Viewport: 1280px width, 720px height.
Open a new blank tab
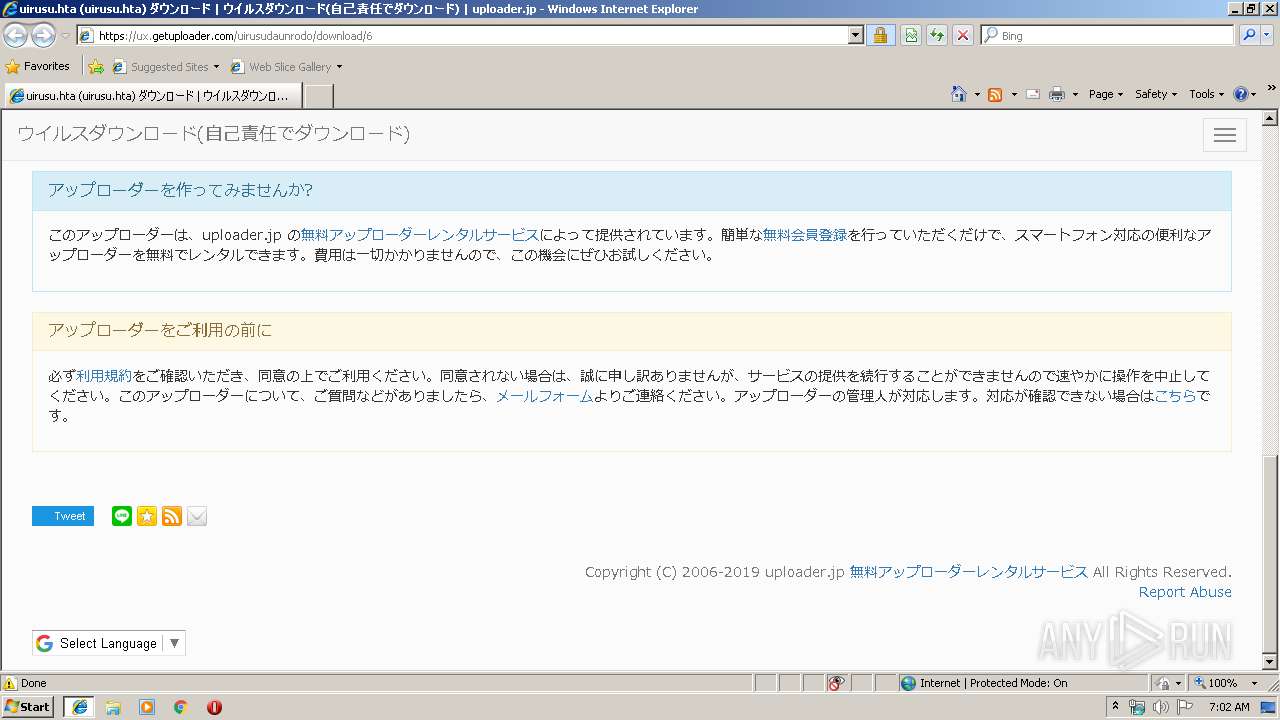point(318,96)
